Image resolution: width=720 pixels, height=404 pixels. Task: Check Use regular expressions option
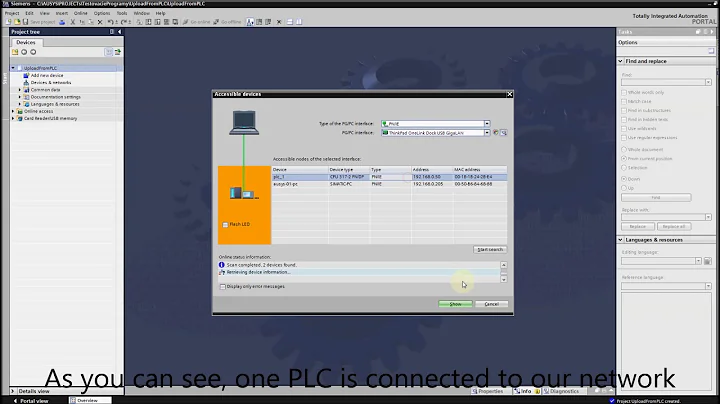(x=624, y=138)
